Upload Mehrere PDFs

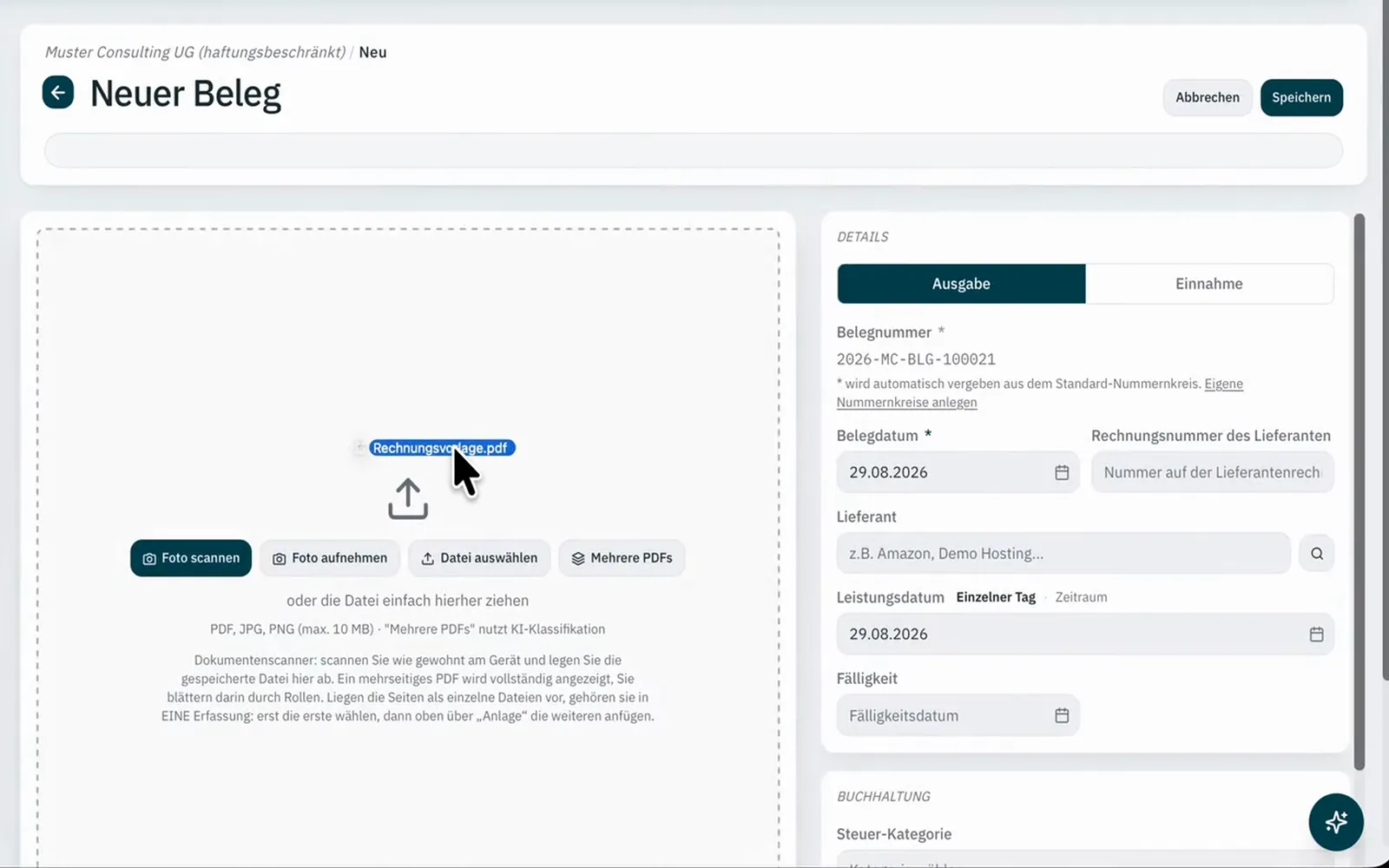[622, 558]
